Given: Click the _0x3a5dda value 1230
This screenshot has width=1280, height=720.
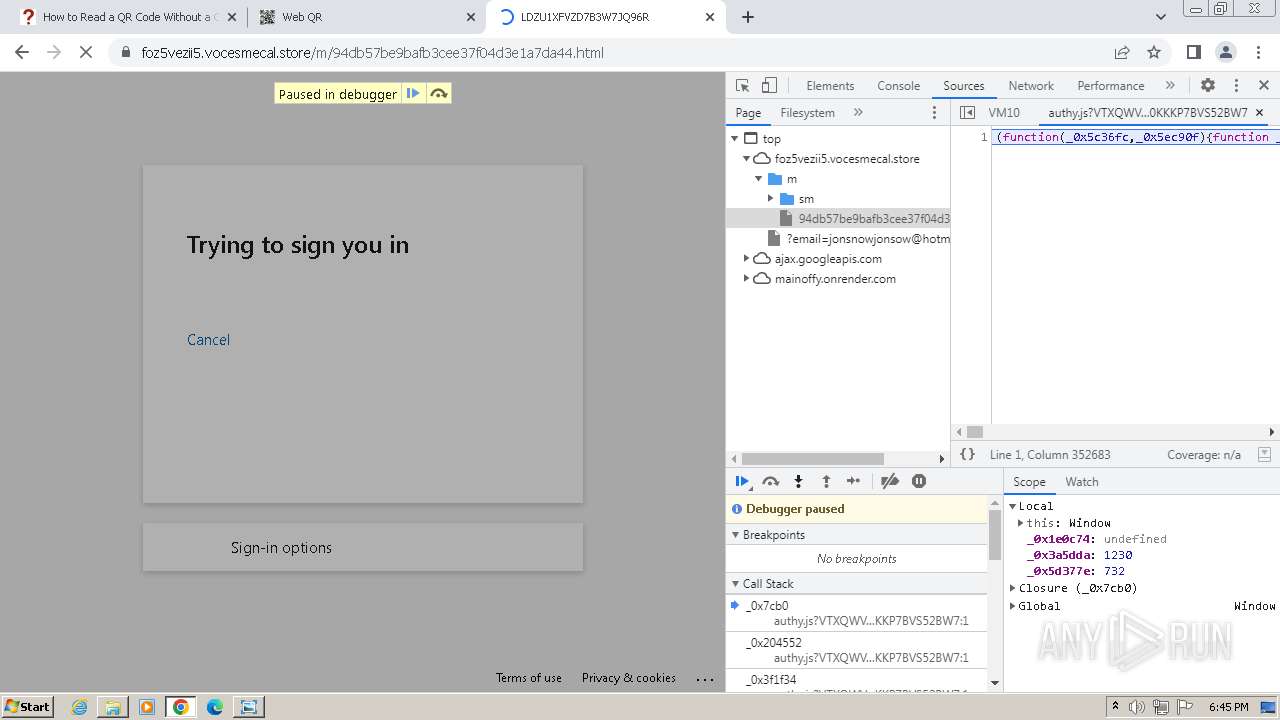Looking at the screenshot, I should point(1118,555).
